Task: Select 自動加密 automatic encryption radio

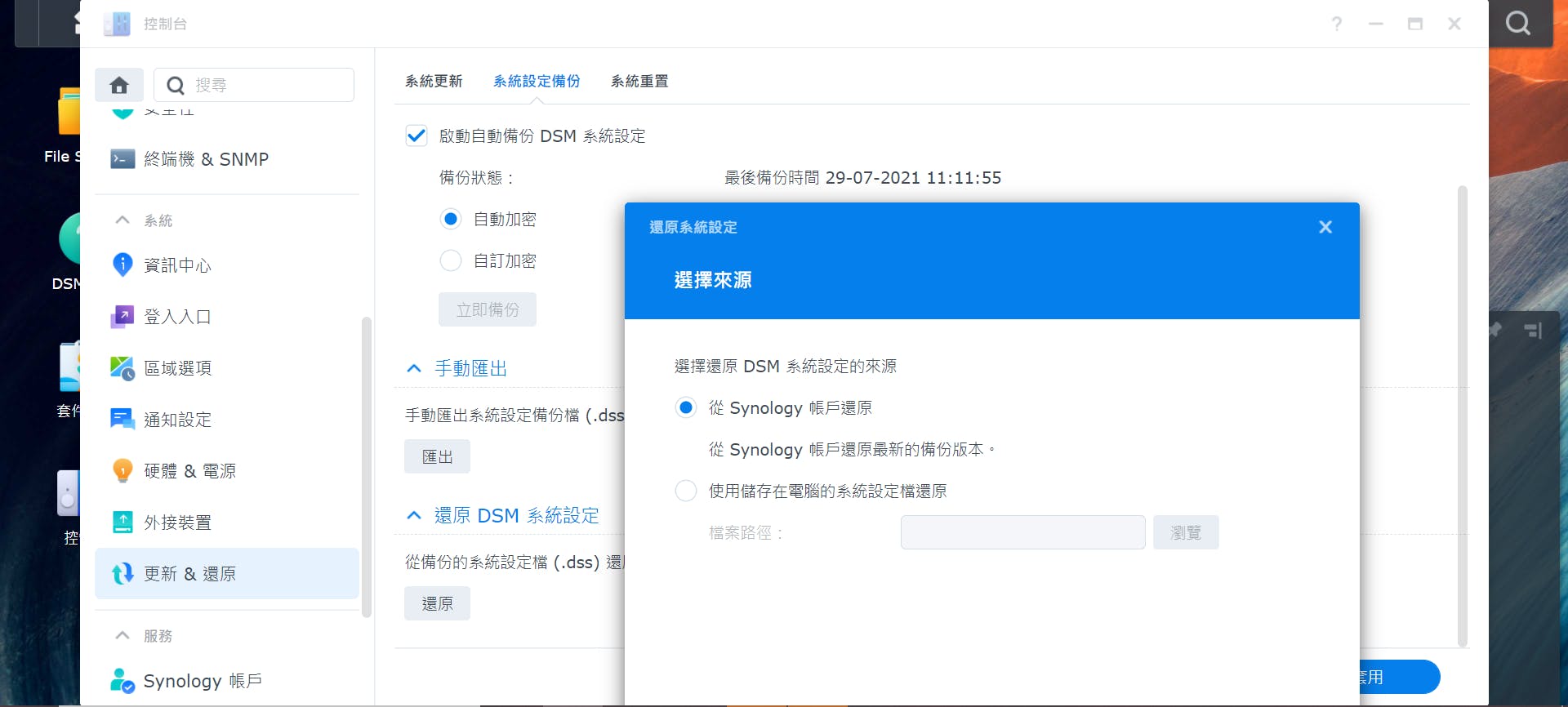Action: point(451,219)
